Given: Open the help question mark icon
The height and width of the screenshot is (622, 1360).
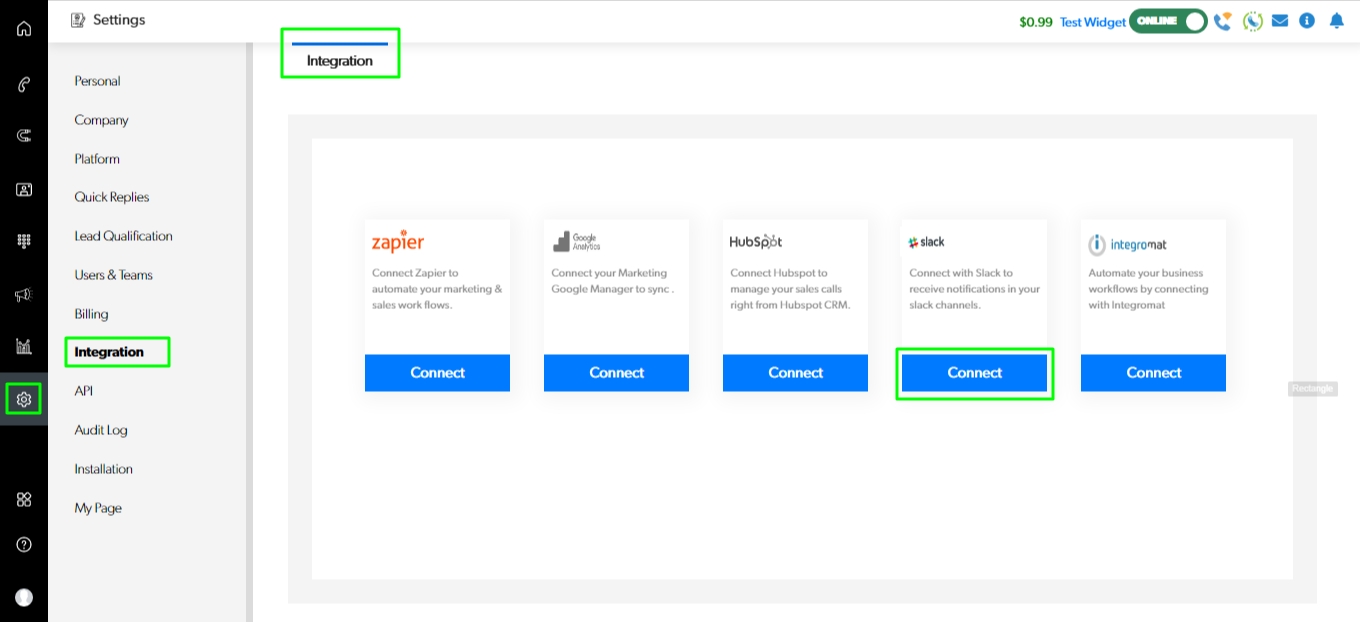Looking at the screenshot, I should (x=24, y=545).
